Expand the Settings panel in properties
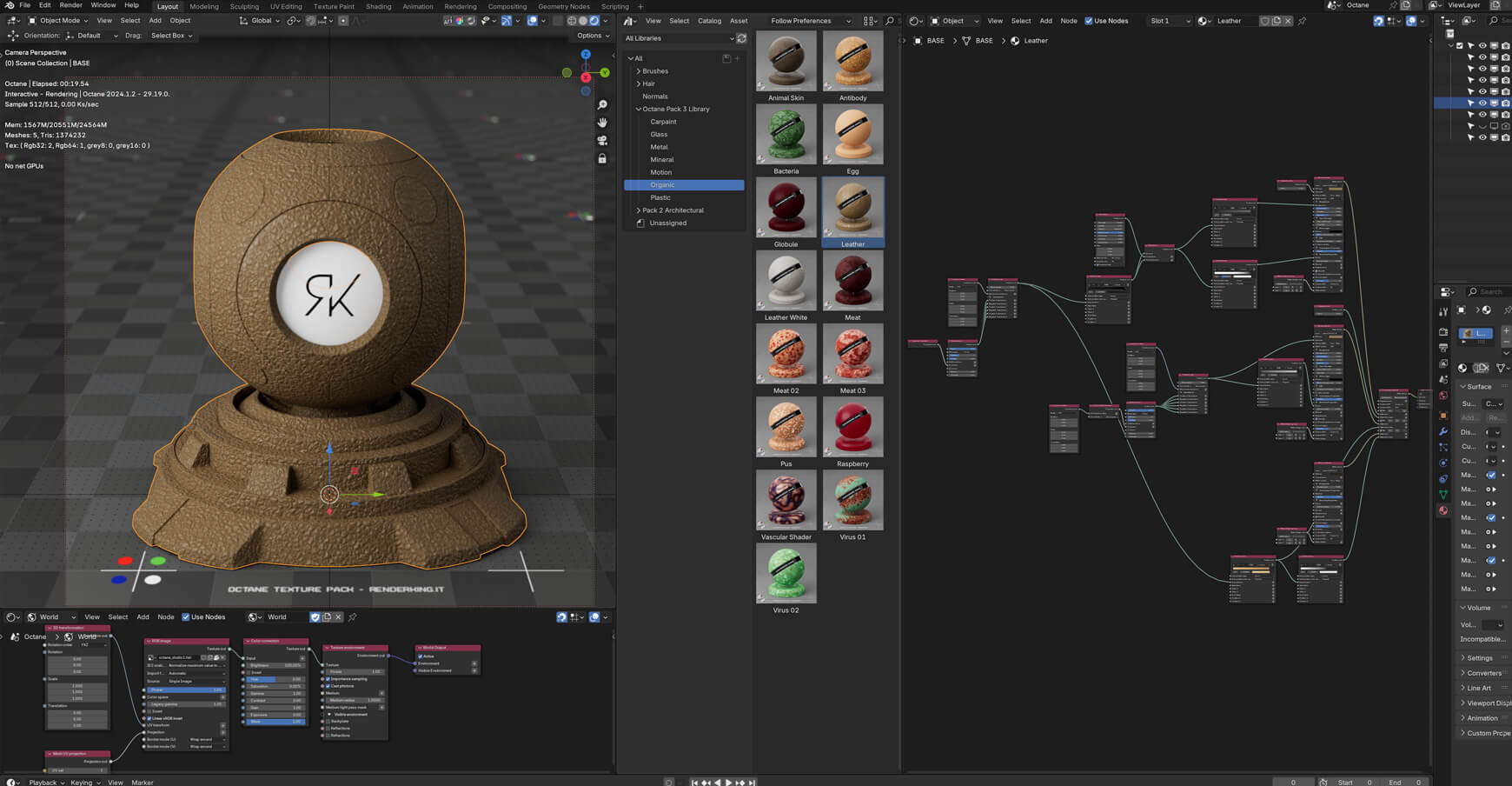 tap(1480, 658)
